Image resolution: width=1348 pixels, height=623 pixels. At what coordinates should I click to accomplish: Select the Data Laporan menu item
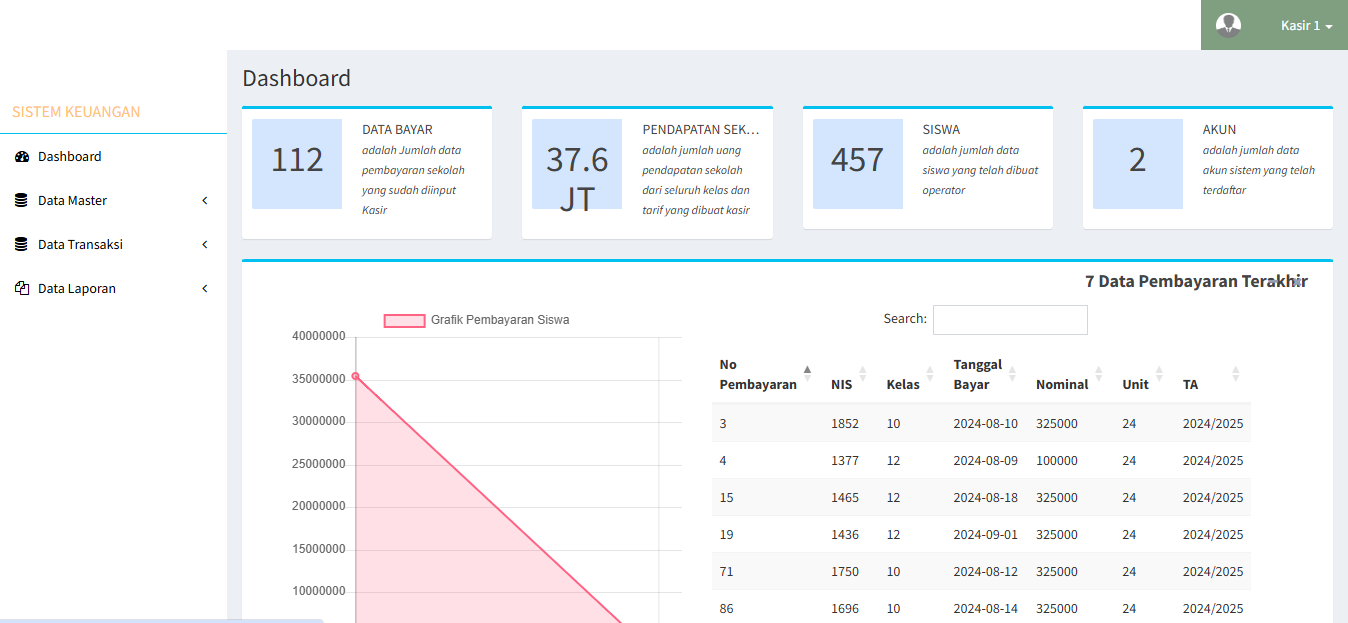(x=77, y=289)
